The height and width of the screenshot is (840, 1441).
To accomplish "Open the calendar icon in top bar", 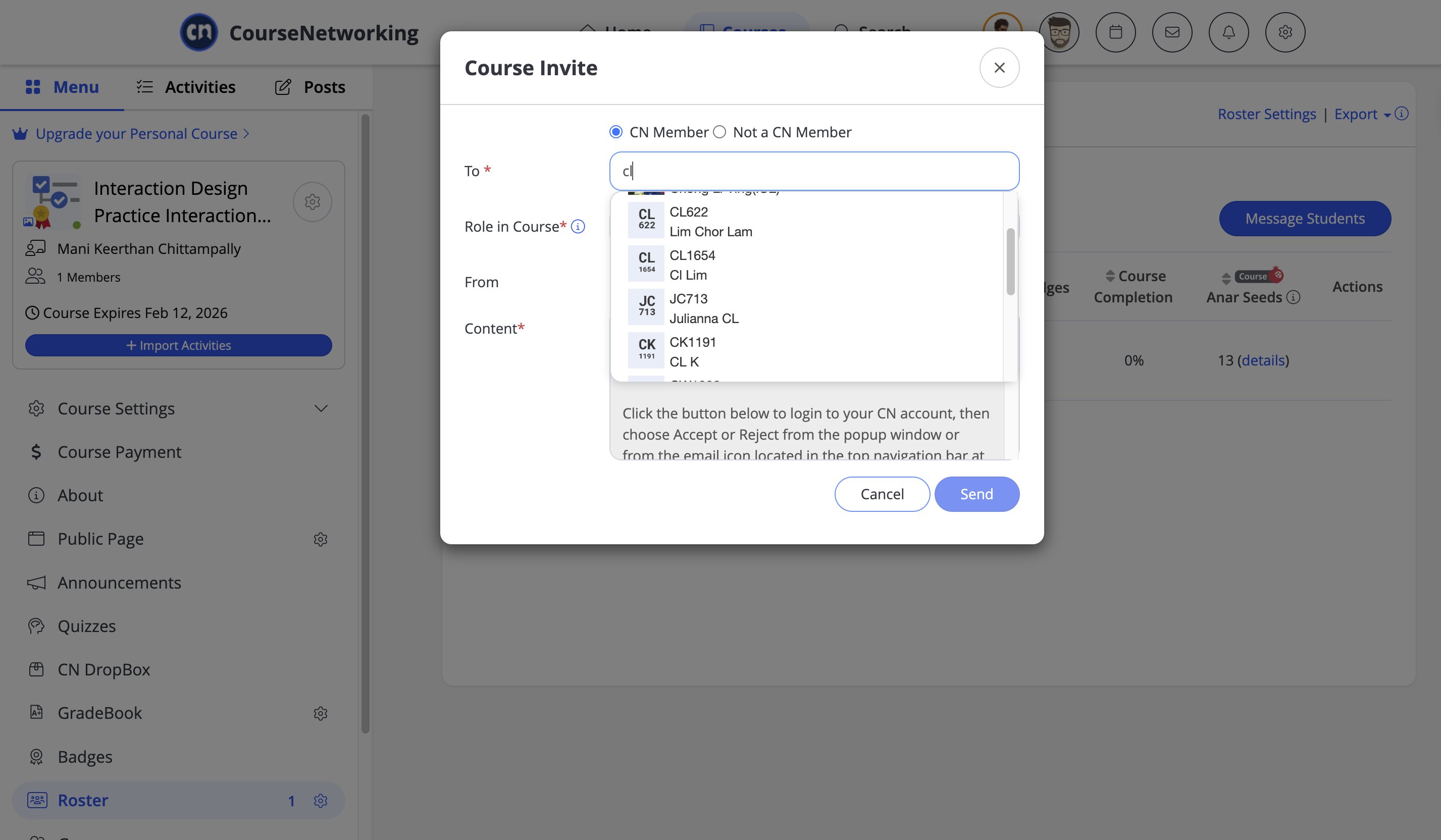I will pyautogui.click(x=1115, y=32).
